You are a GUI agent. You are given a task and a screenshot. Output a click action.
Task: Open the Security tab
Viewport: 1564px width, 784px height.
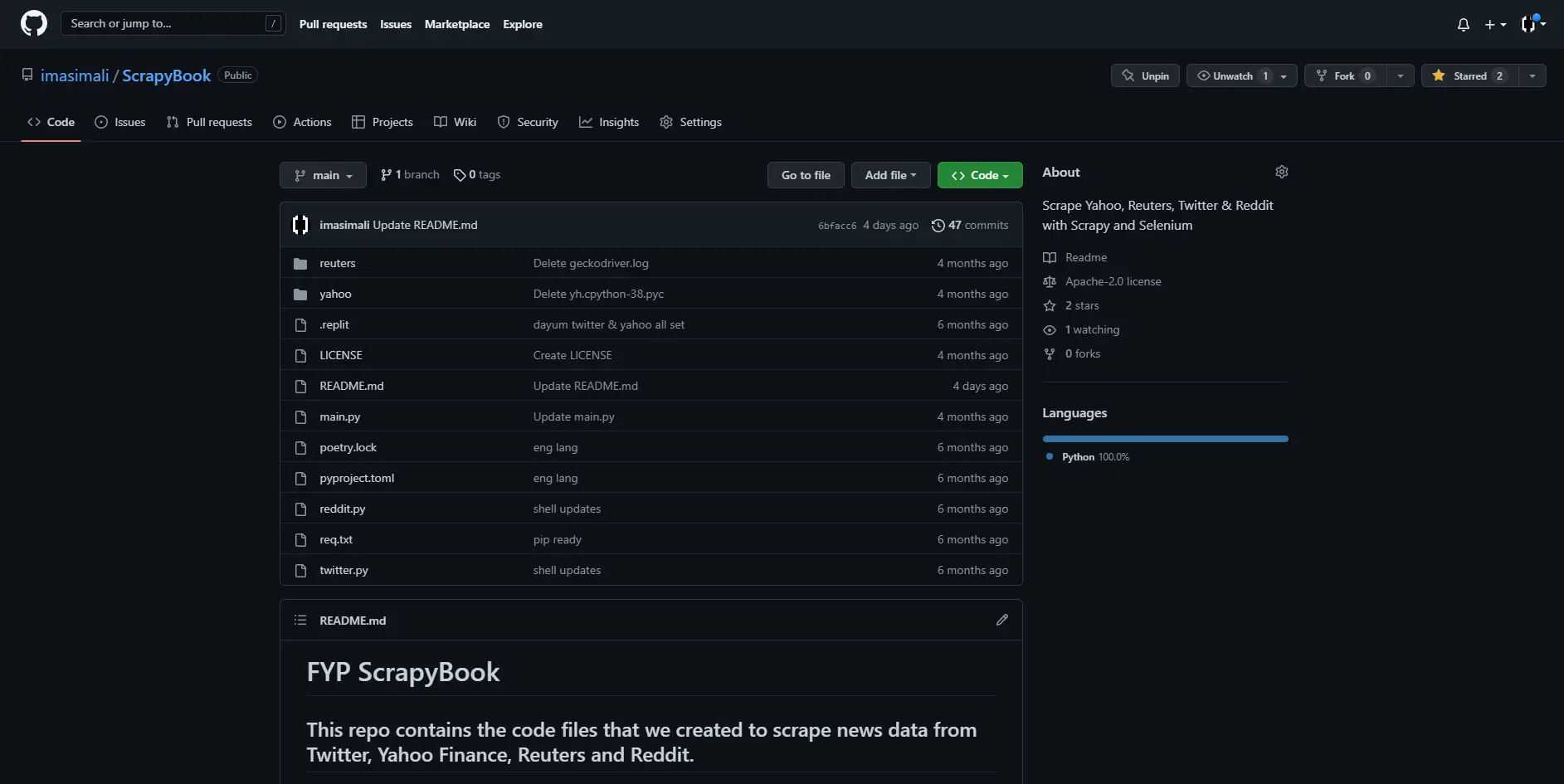[x=528, y=122]
